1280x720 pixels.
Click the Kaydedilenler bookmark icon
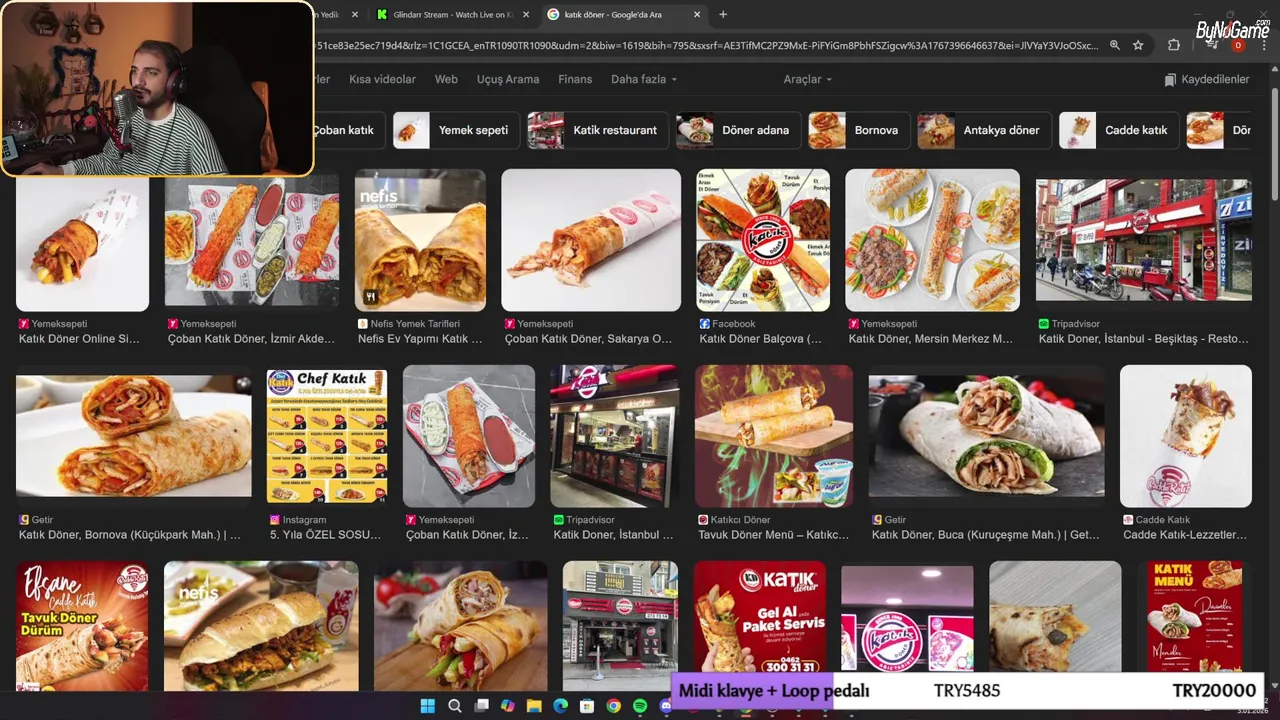tap(1170, 79)
